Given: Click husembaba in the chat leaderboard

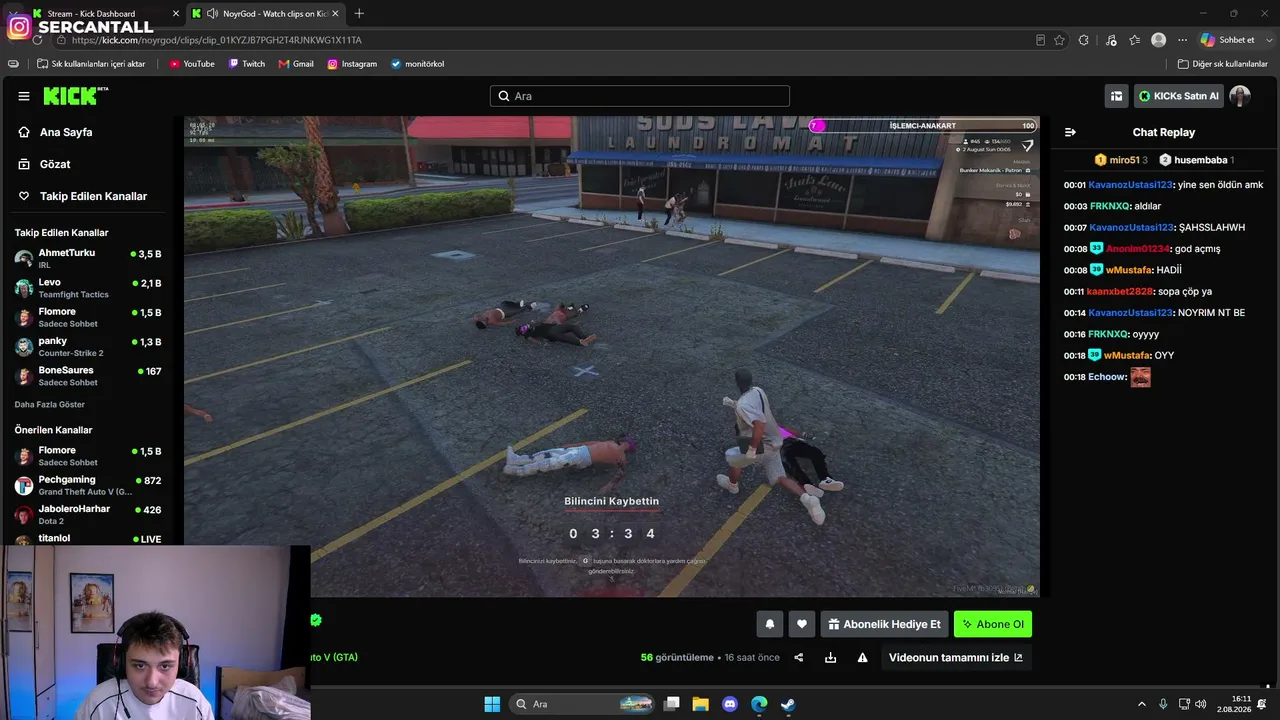Looking at the screenshot, I should click(1197, 160).
